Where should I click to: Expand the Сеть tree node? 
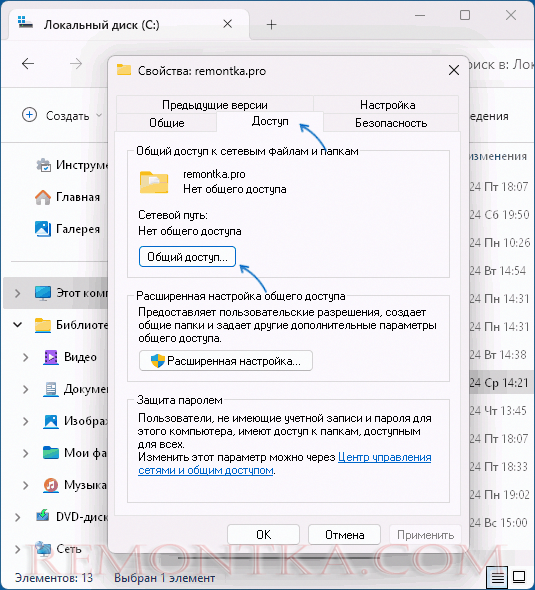(x=17, y=549)
